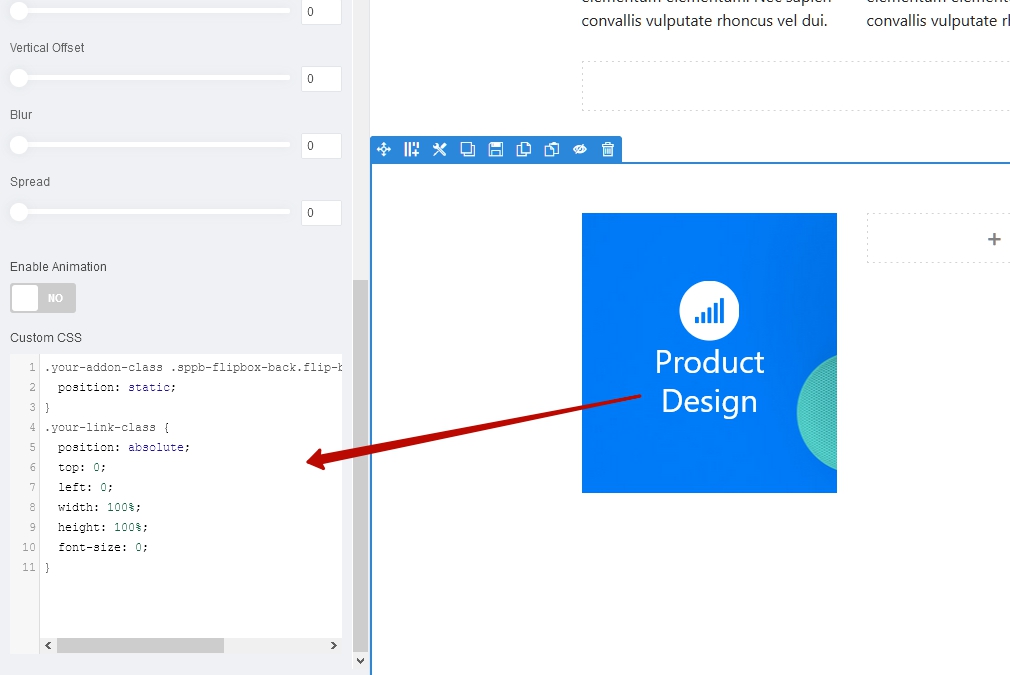Click the sidebar scroll down arrow
Viewport: 1010px width, 675px height.
(361, 661)
